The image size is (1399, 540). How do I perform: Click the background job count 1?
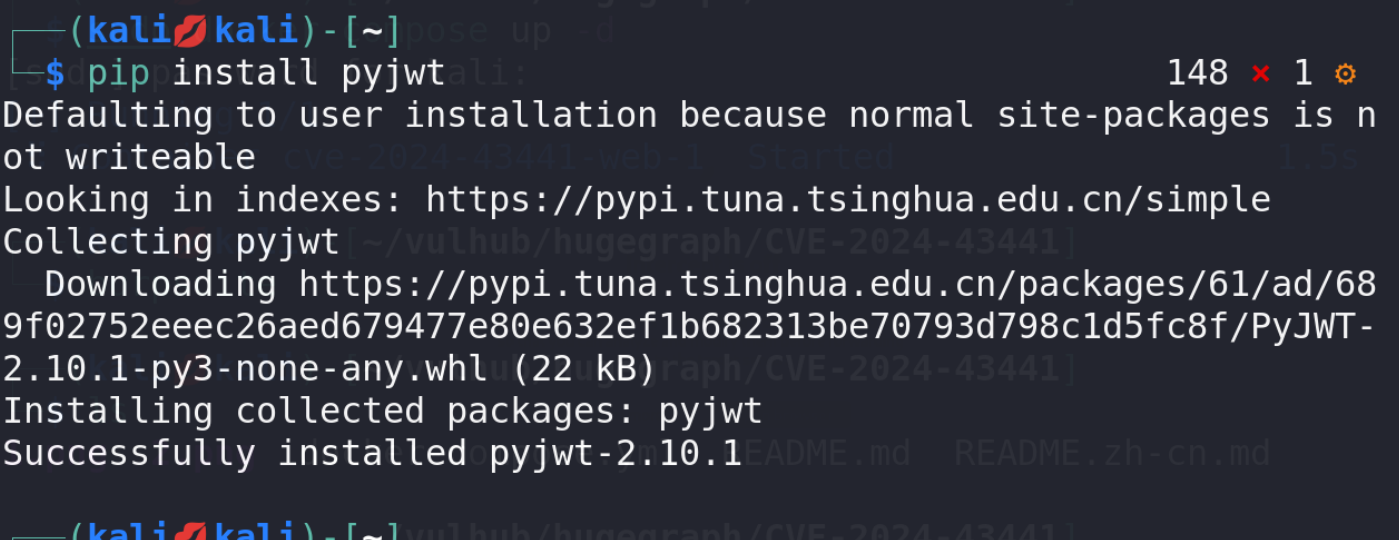pyautogui.click(x=1302, y=73)
